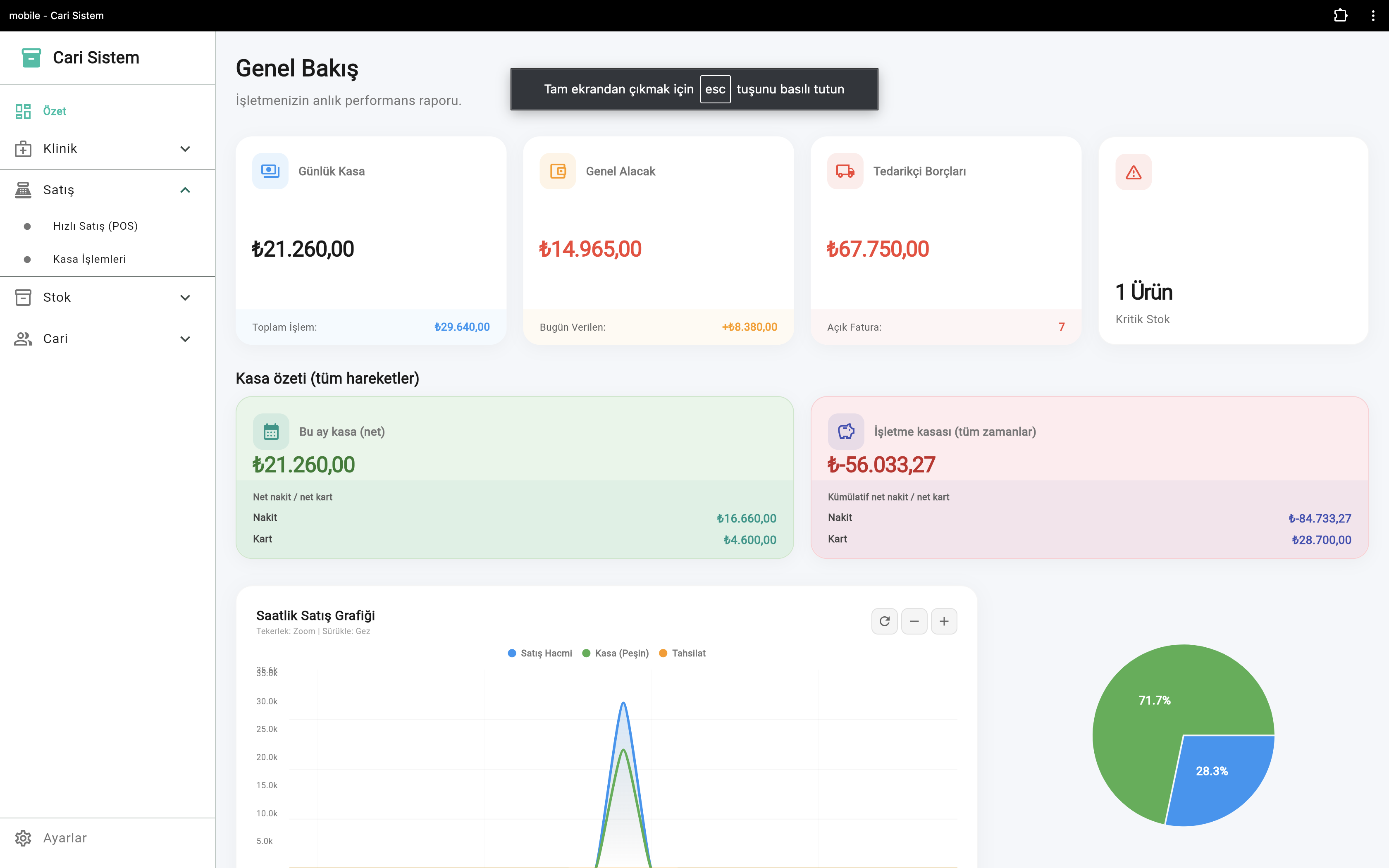Click the sales chart peak
1389x868 pixels.
coord(623,703)
